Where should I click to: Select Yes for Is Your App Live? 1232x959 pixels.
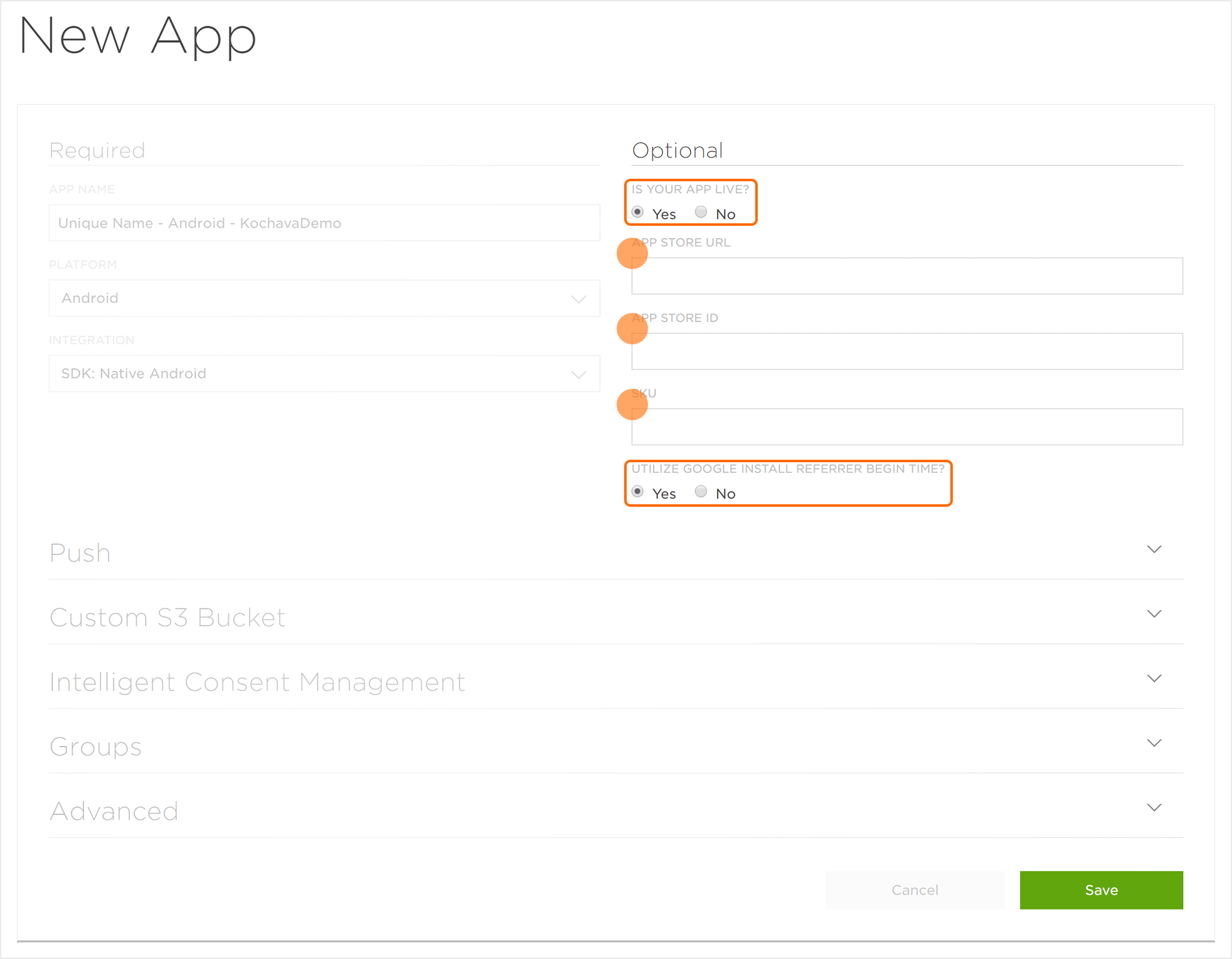[638, 212]
